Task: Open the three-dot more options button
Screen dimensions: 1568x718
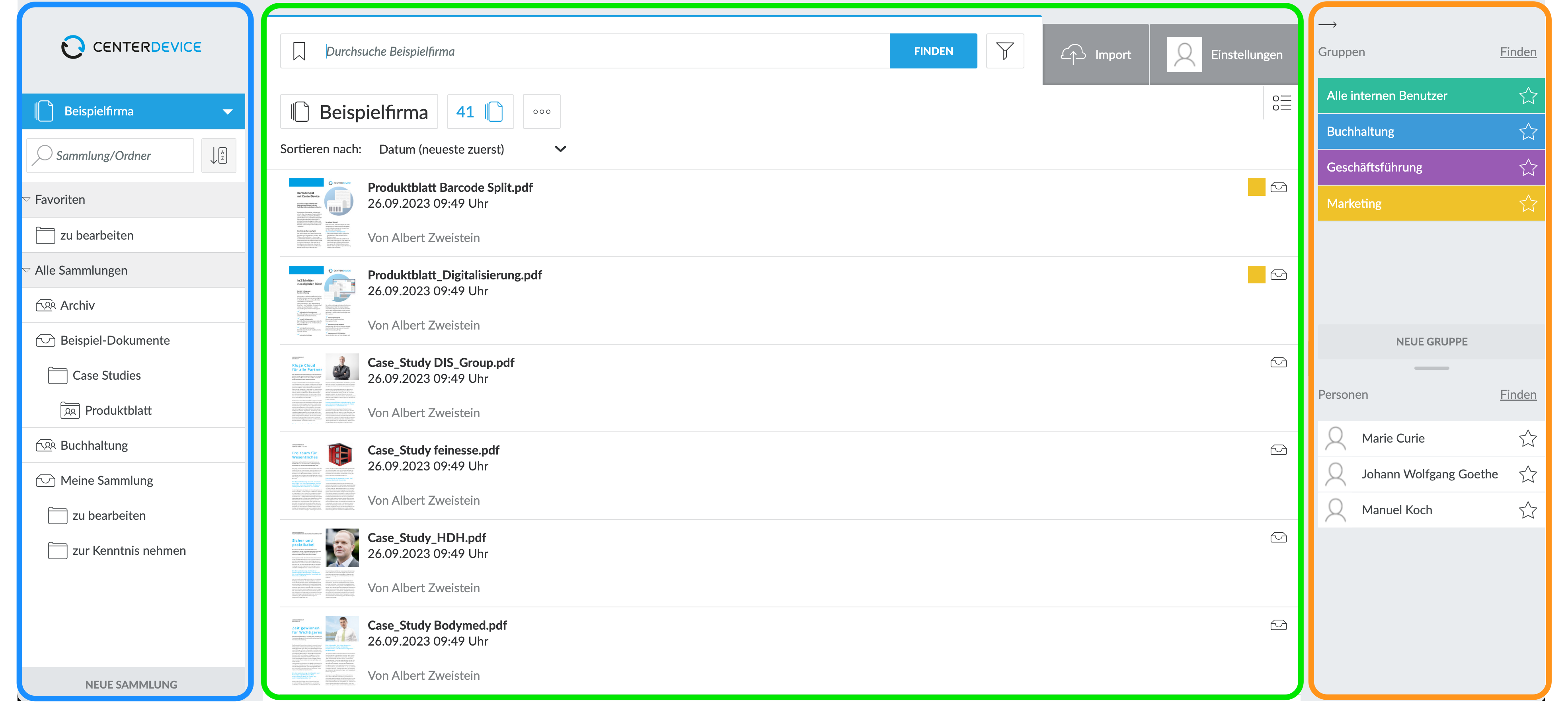Action: (542, 111)
